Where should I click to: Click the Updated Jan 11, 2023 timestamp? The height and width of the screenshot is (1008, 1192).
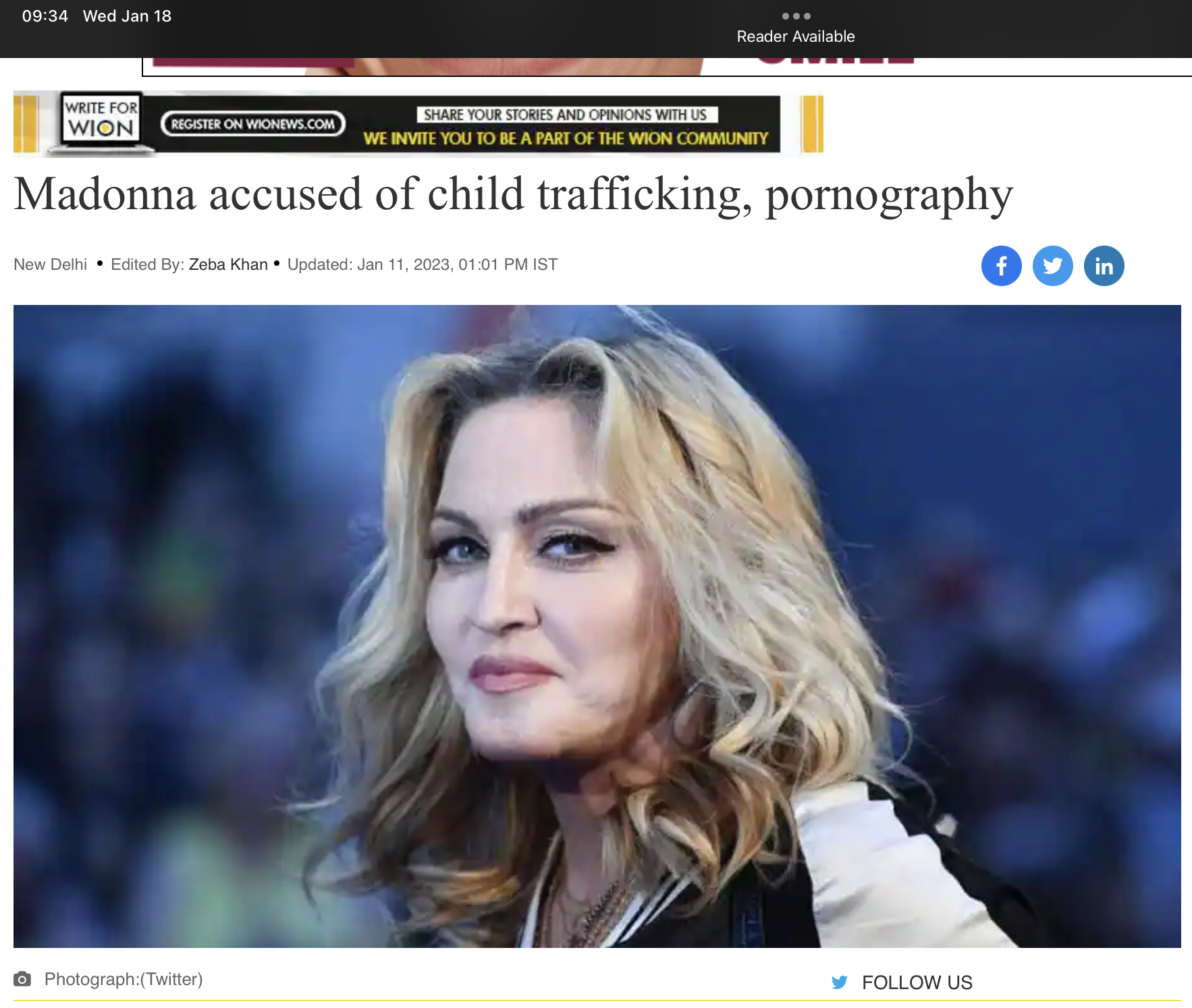pyautogui.click(x=423, y=264)
